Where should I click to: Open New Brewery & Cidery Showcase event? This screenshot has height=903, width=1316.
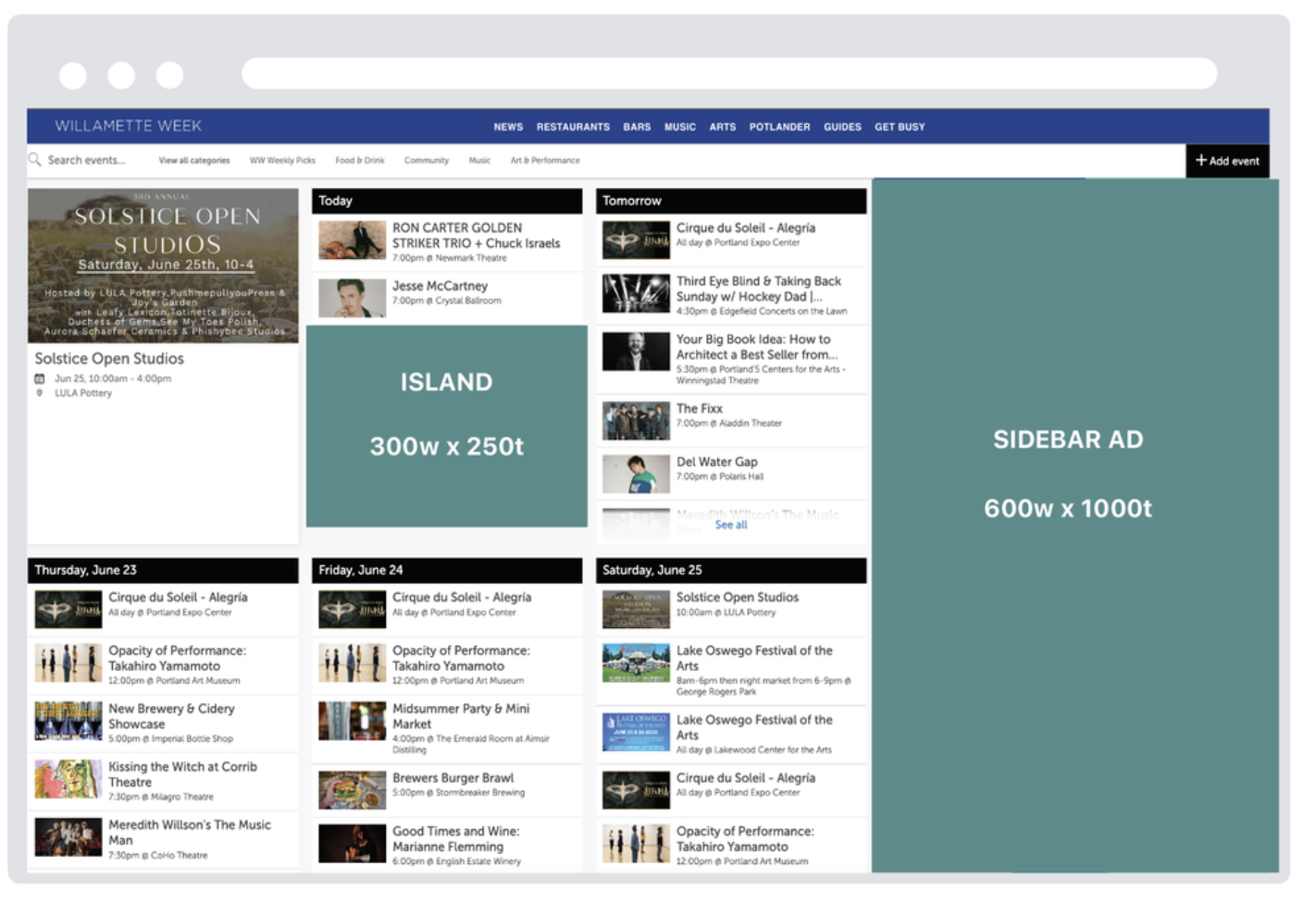171,716
